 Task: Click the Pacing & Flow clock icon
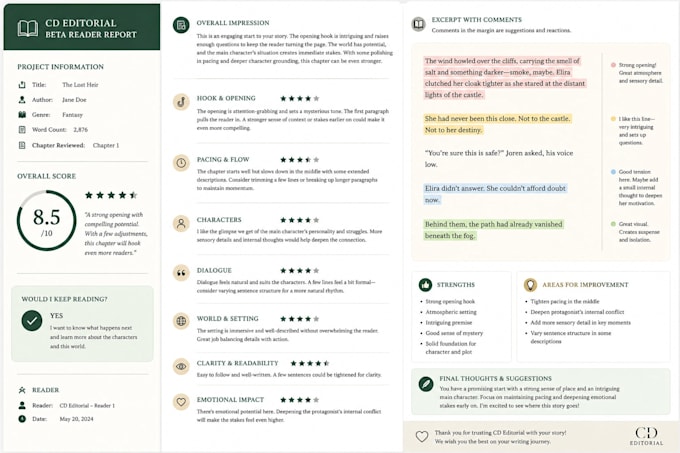(181, 163)
